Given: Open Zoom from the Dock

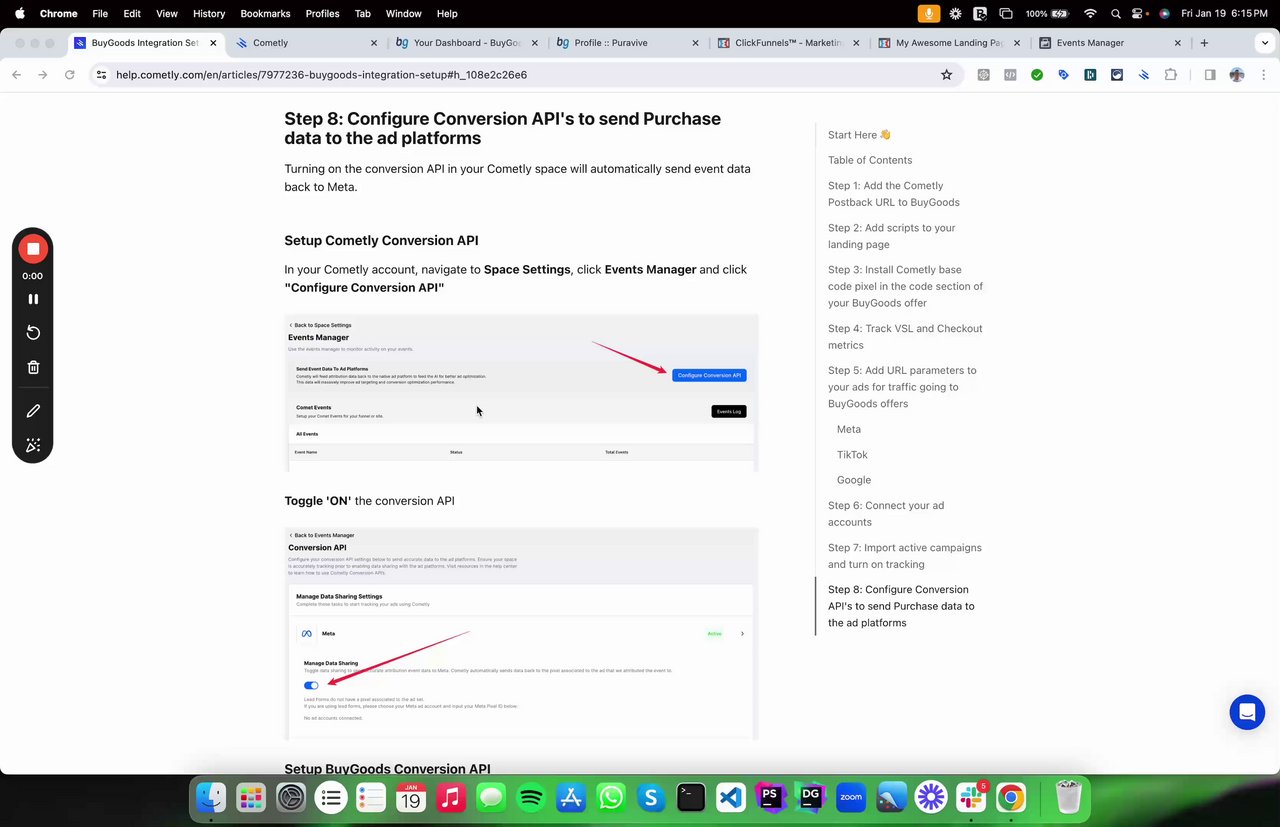Looking at the screenshot, I should click(851, 797).
